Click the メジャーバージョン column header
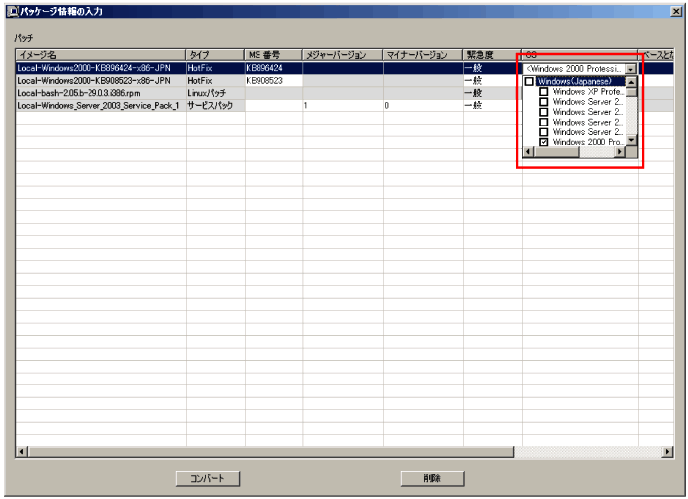Viewport: 688px width, 499px height. pos(342,55)
